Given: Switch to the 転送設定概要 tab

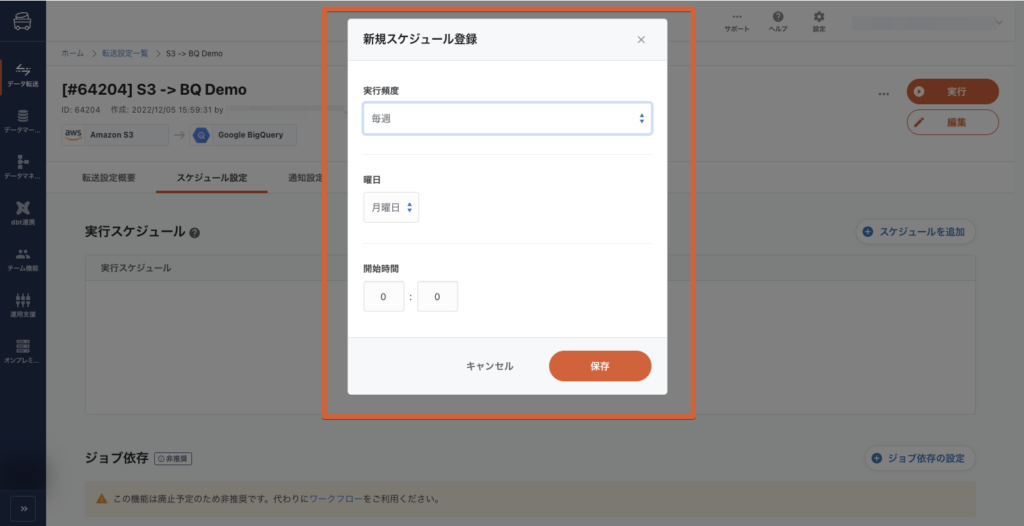Looking at the screenshot, I should coord(108,178).
